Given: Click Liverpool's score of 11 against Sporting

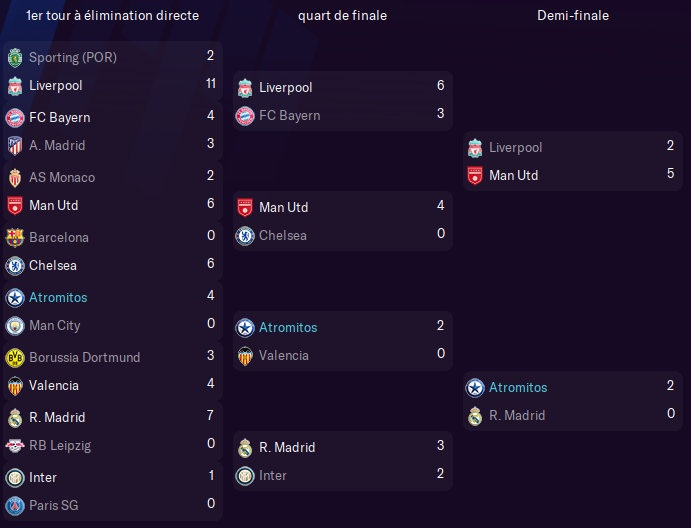Looking at the screenshot, I should pos(211,83).
